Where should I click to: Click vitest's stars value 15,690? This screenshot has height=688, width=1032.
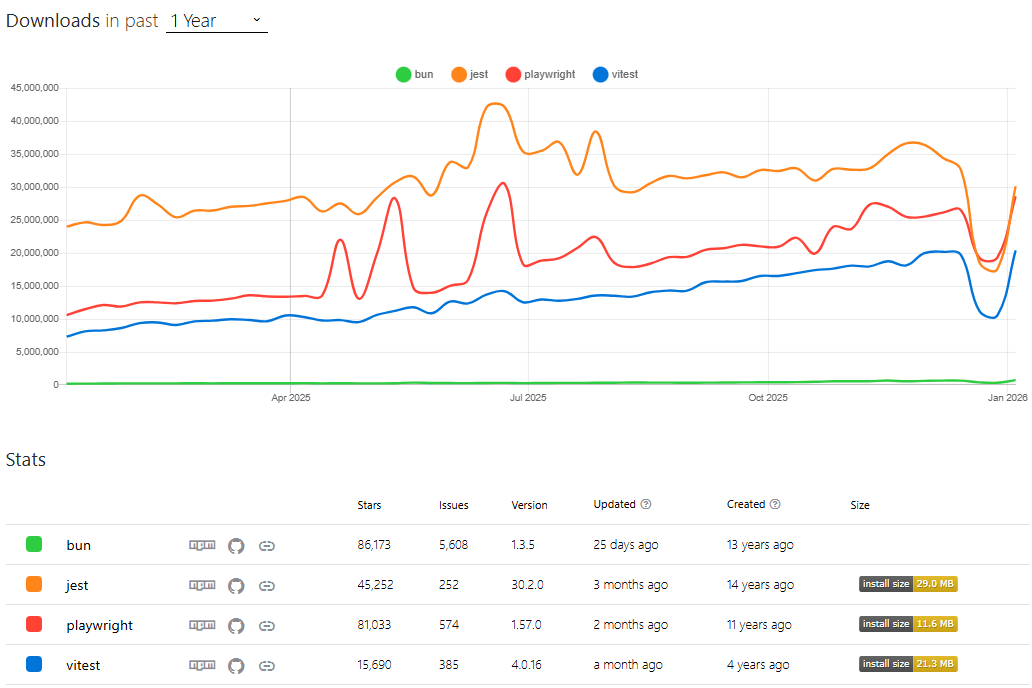374,665
